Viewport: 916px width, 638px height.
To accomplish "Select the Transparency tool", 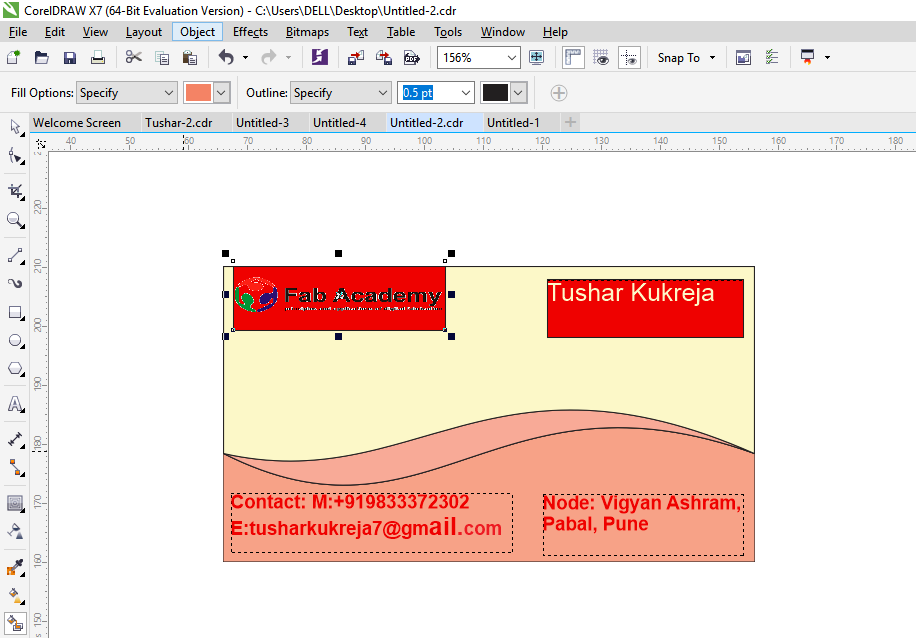I will click(15, 531).
